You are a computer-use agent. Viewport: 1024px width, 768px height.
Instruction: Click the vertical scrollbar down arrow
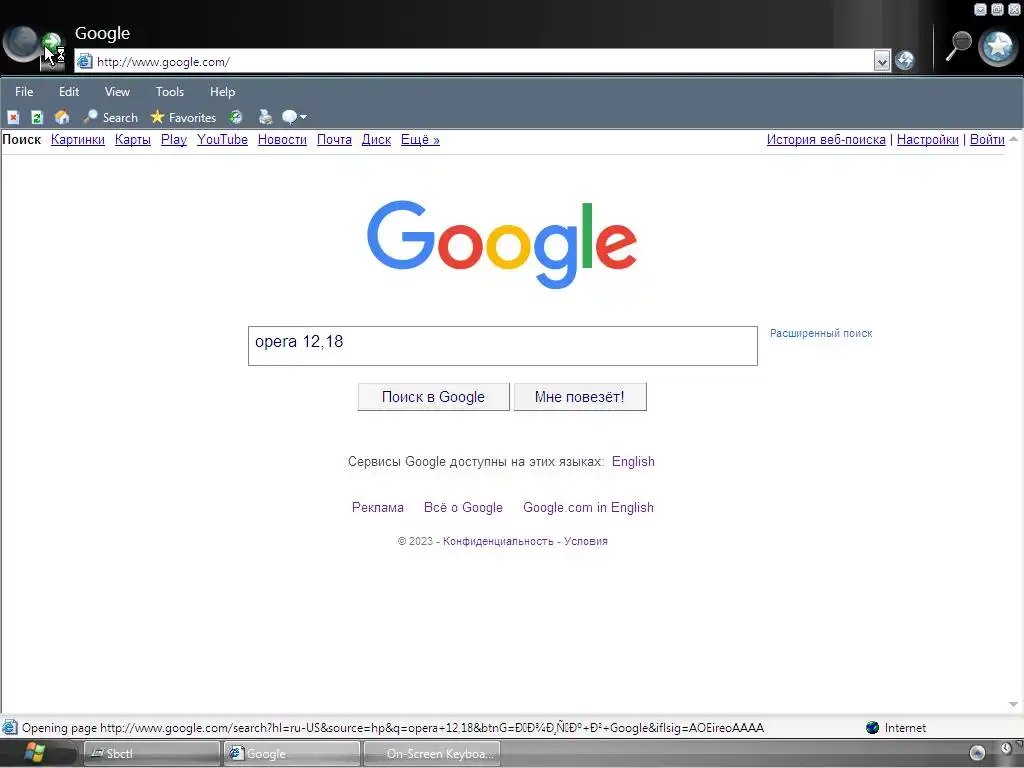click(x=1014, y=705)
